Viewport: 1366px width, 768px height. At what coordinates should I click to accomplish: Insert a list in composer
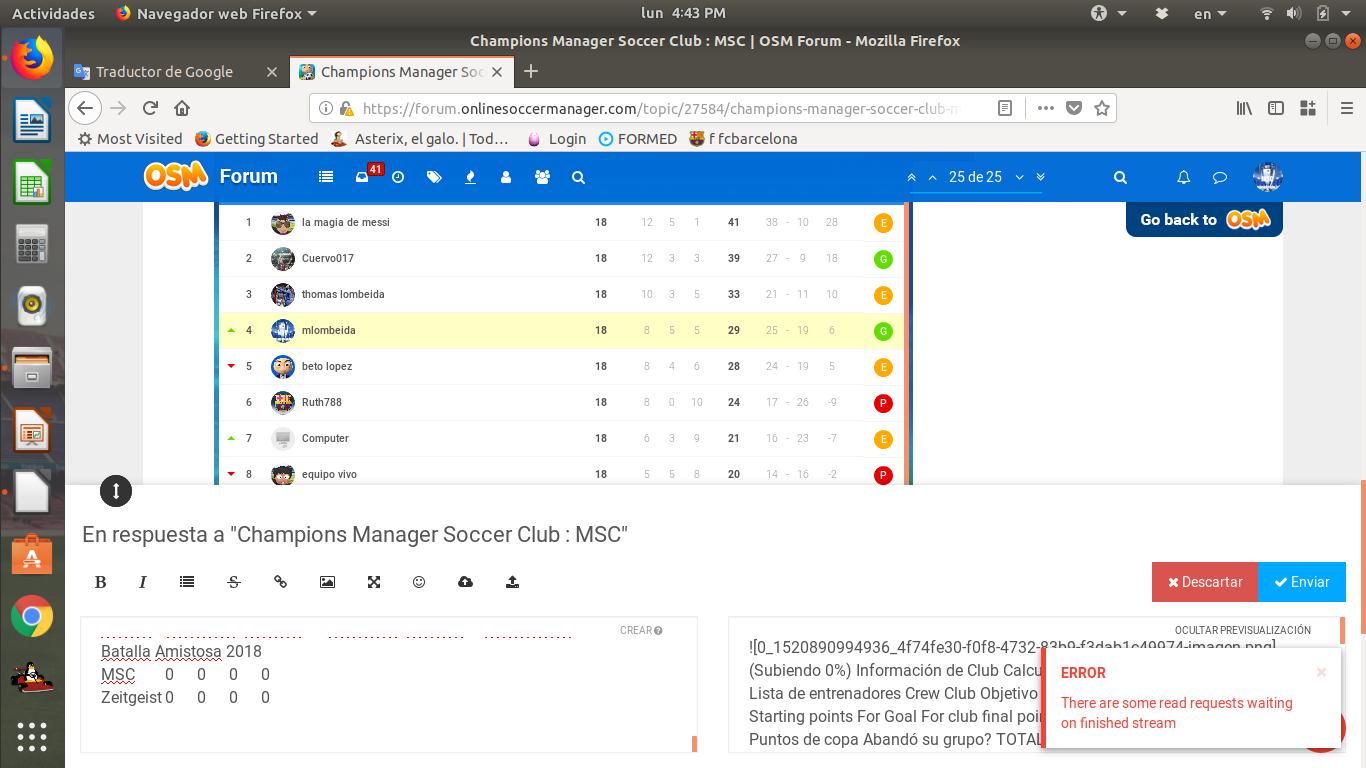tap(187, 582)
